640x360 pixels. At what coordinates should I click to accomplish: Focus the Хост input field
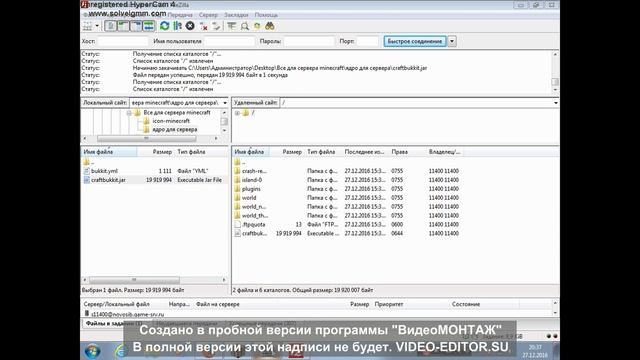click(x=123, y=41)
